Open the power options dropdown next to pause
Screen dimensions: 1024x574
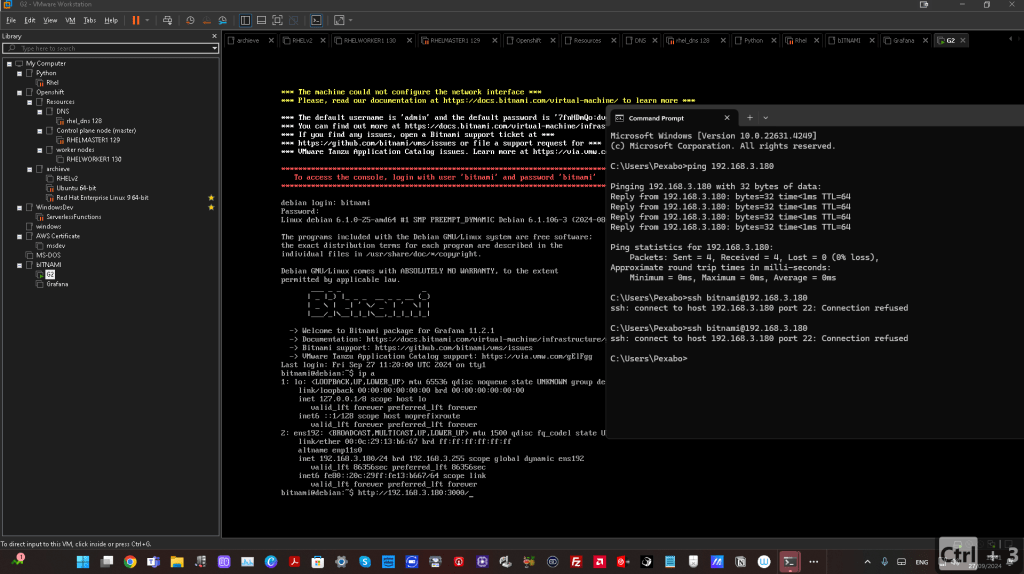pos(147,20)
